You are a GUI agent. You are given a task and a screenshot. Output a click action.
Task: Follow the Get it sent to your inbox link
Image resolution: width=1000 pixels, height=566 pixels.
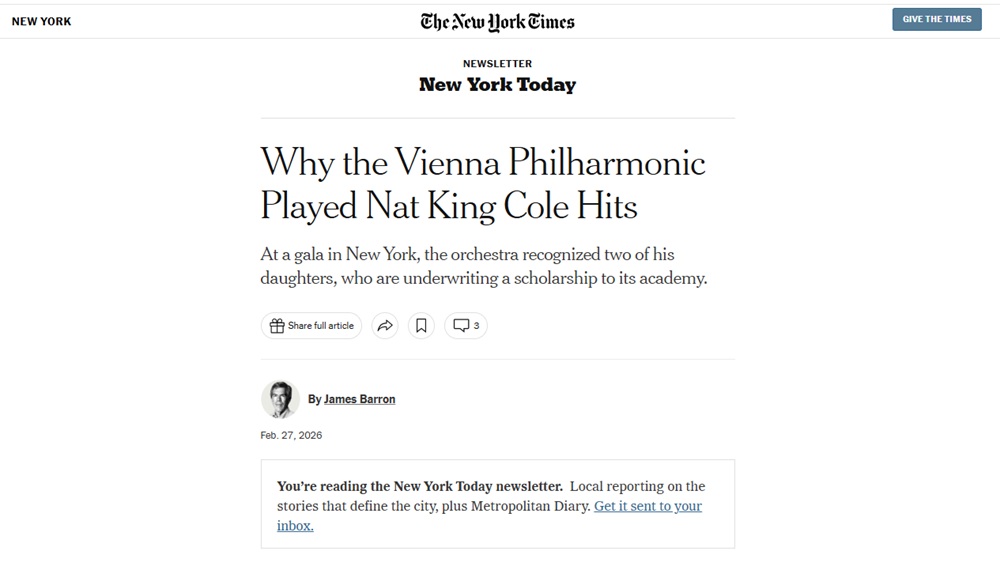click(647, 506)
